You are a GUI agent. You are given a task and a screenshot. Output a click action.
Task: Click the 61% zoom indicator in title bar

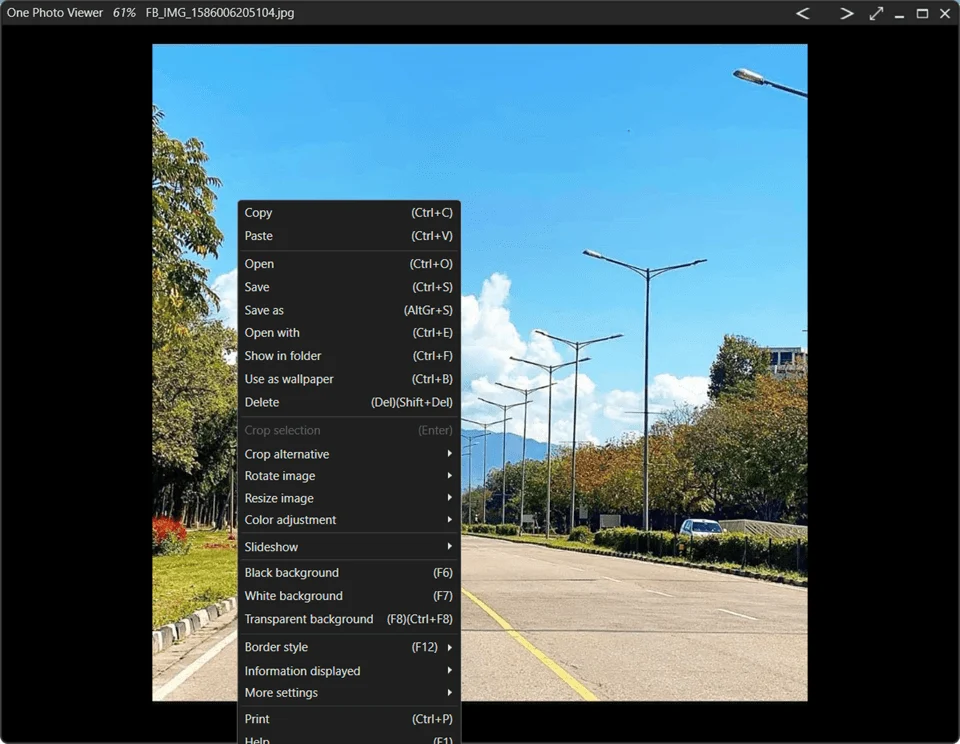pos(124,13)
